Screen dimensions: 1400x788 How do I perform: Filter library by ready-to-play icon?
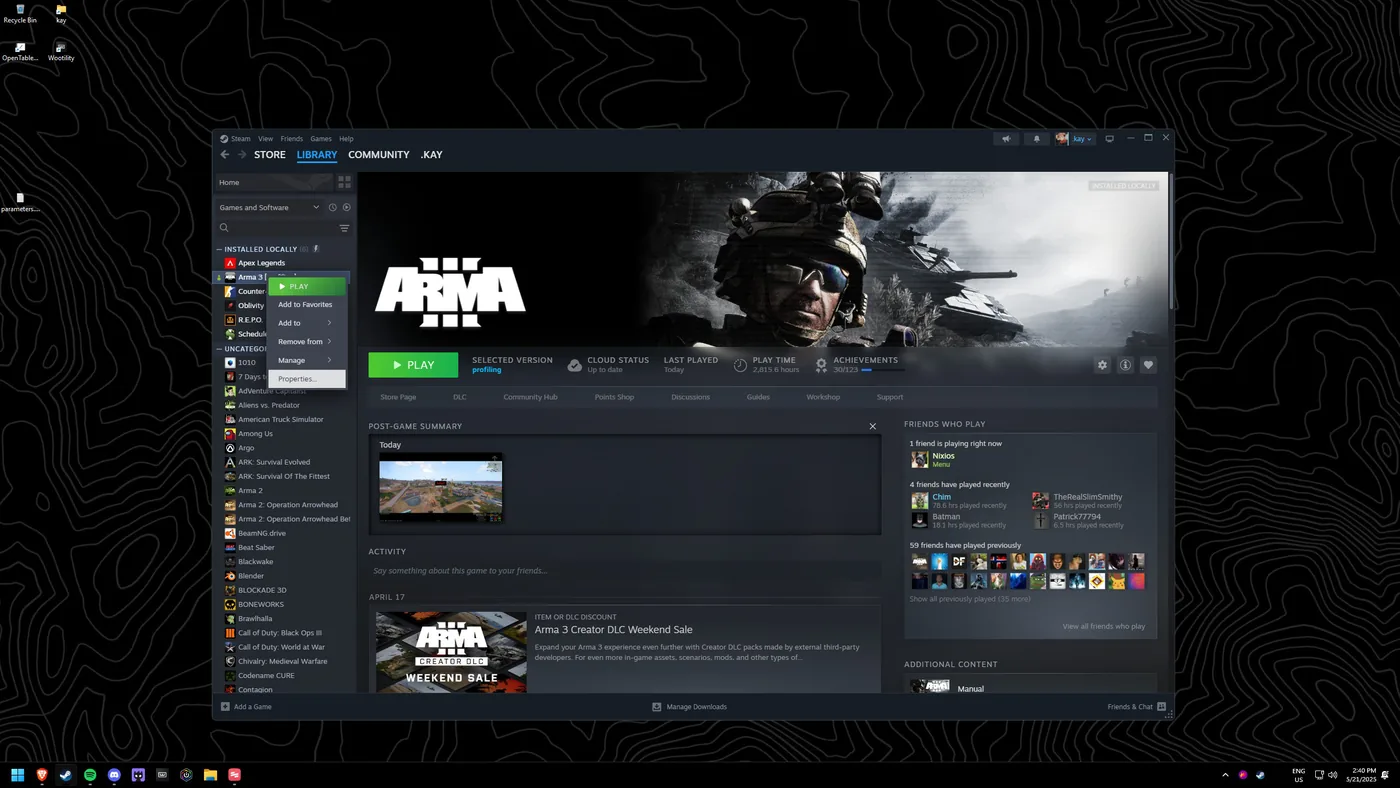pos(347,207)
